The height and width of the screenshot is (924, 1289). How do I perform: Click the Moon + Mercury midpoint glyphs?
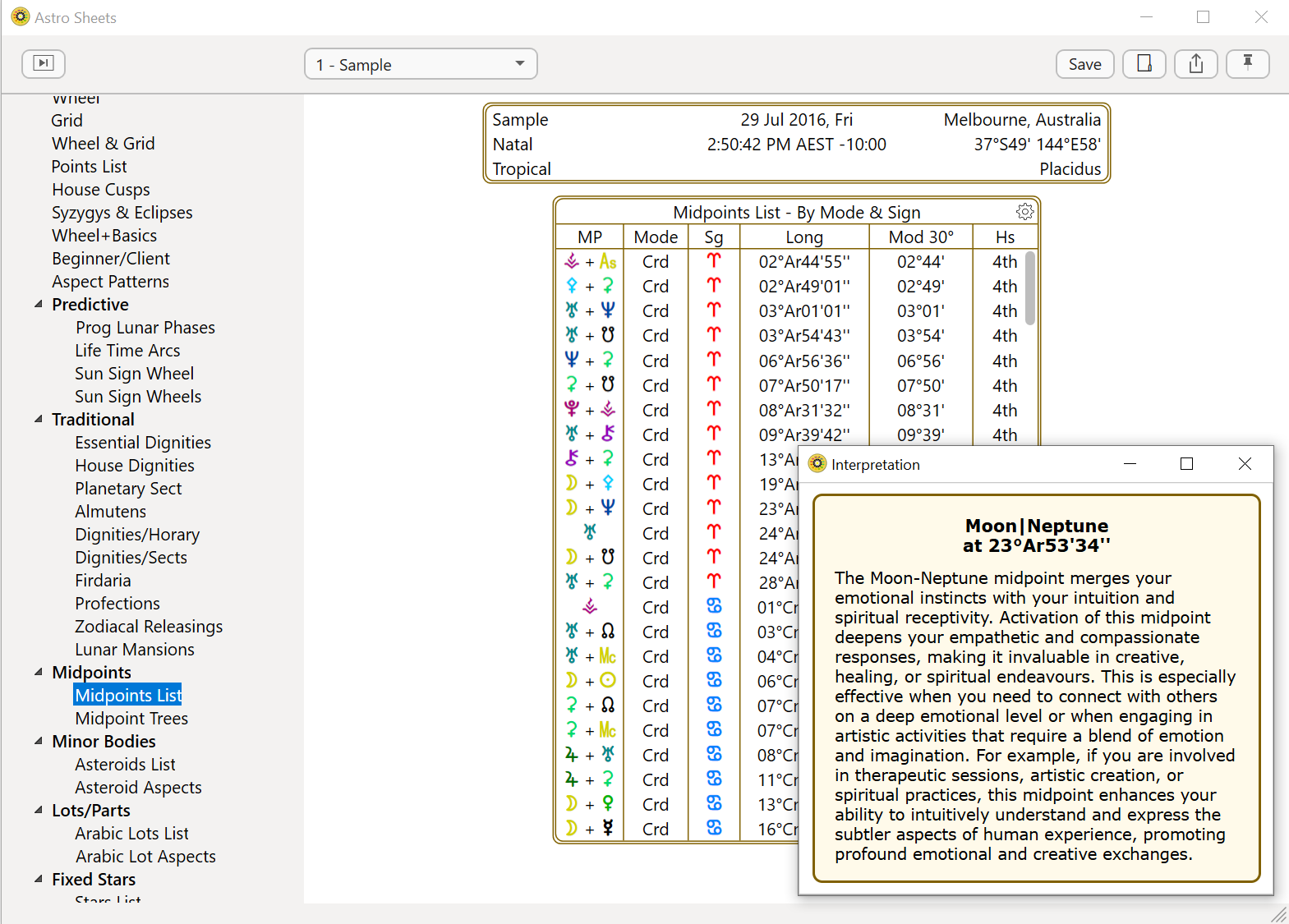pyautogui.click(x=590, y=828)
